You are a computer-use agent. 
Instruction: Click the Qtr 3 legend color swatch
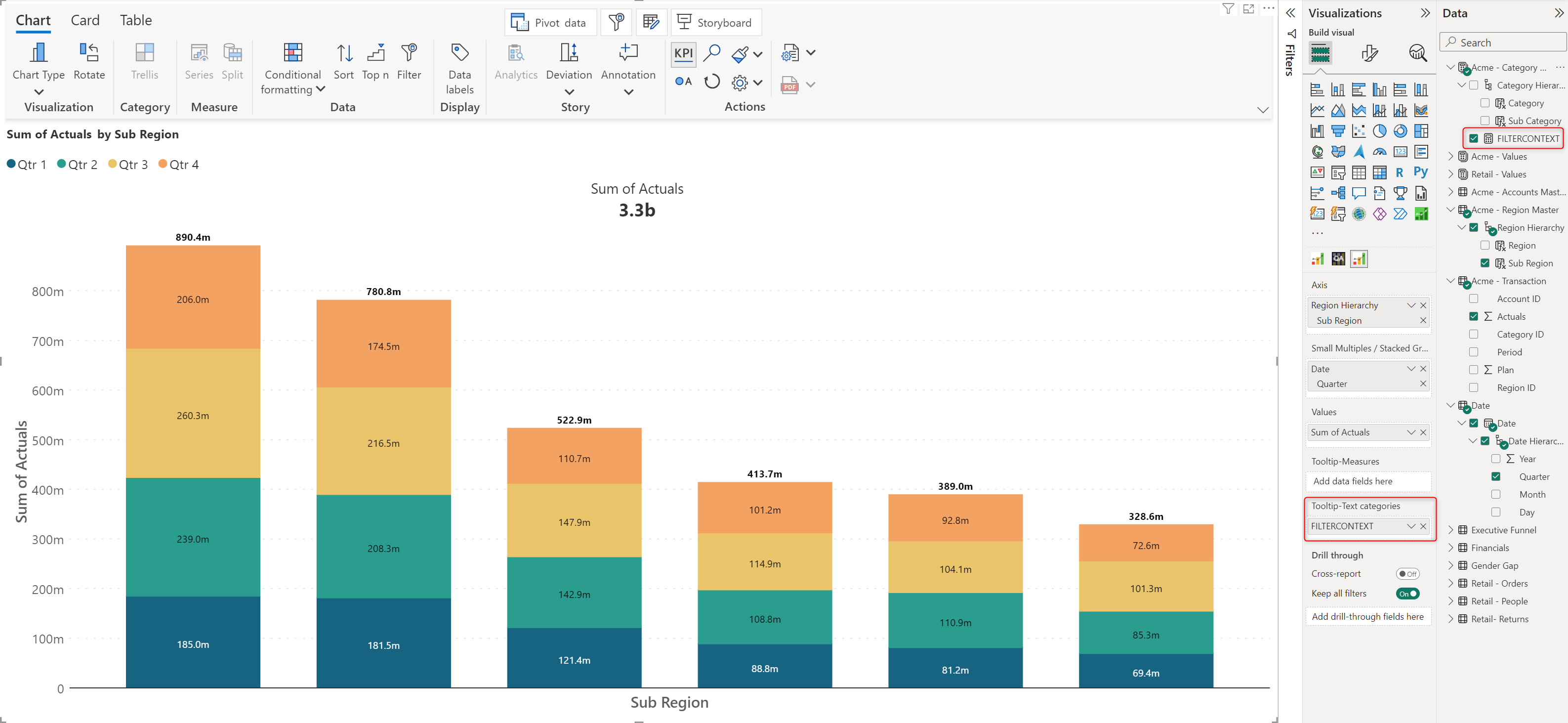(x=112, y=164)
